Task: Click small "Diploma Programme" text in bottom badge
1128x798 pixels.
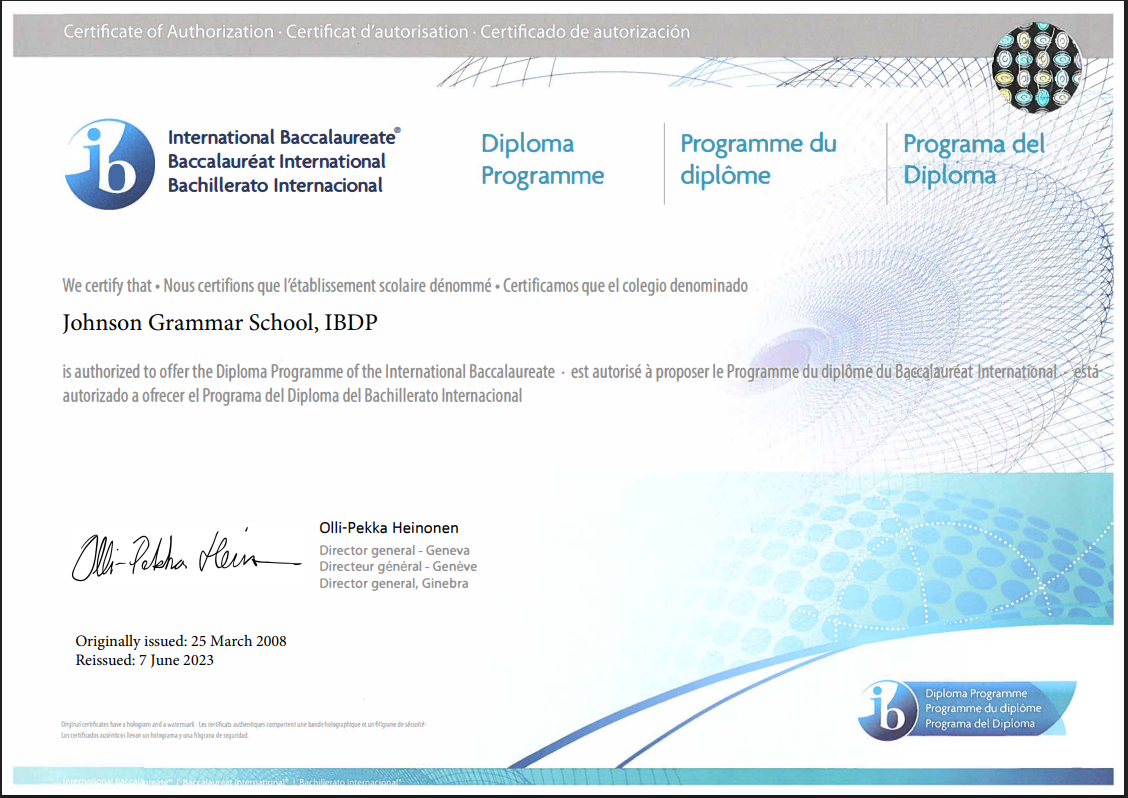Action: (975, 694)
